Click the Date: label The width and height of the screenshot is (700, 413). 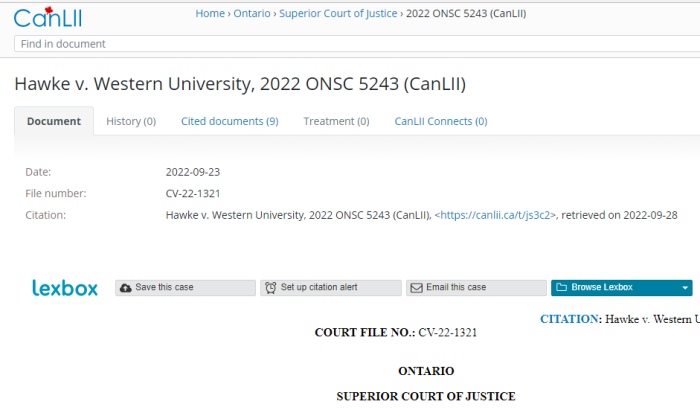tap(38, 172)
